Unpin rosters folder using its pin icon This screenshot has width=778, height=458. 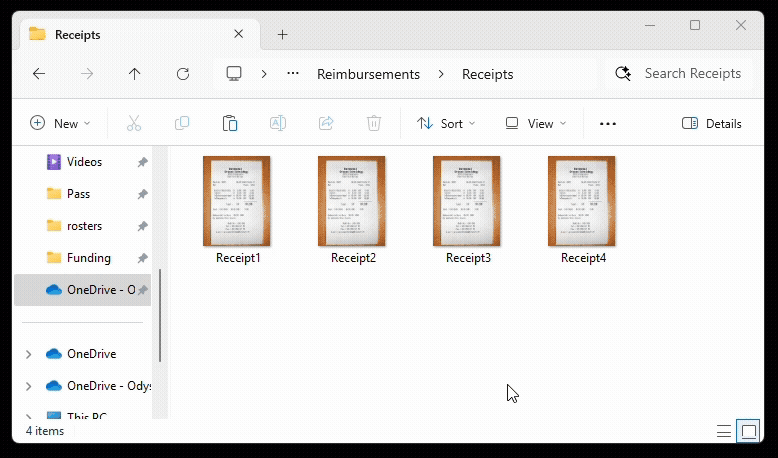[142, 226]
